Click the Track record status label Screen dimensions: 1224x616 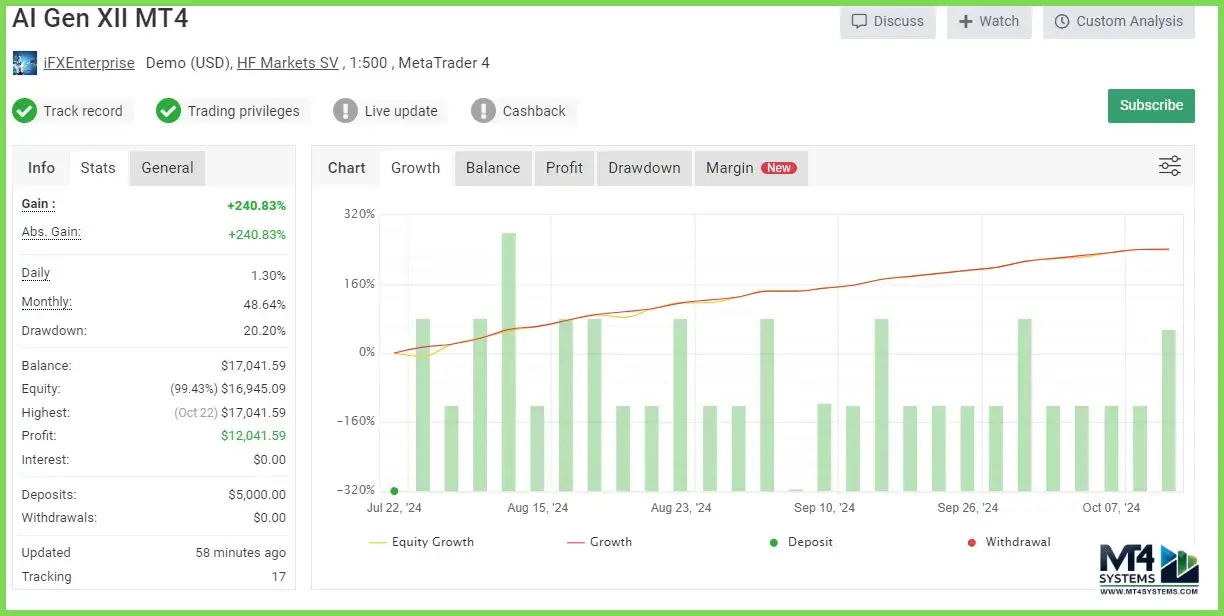(x=83, y=111)
